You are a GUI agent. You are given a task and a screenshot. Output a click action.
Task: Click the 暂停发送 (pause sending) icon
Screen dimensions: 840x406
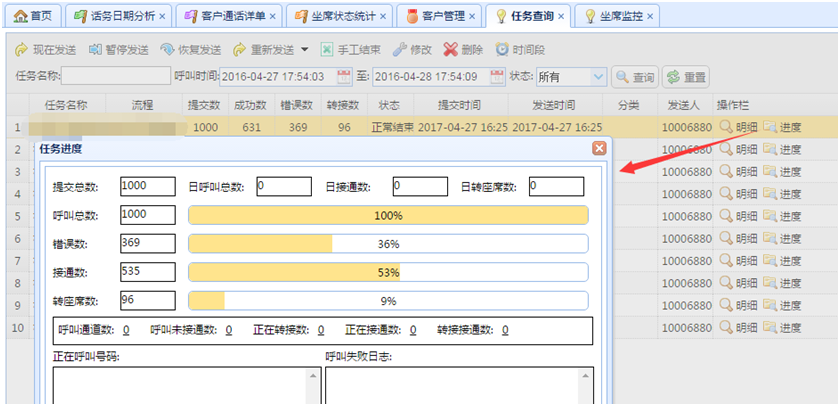click(97, 49)
